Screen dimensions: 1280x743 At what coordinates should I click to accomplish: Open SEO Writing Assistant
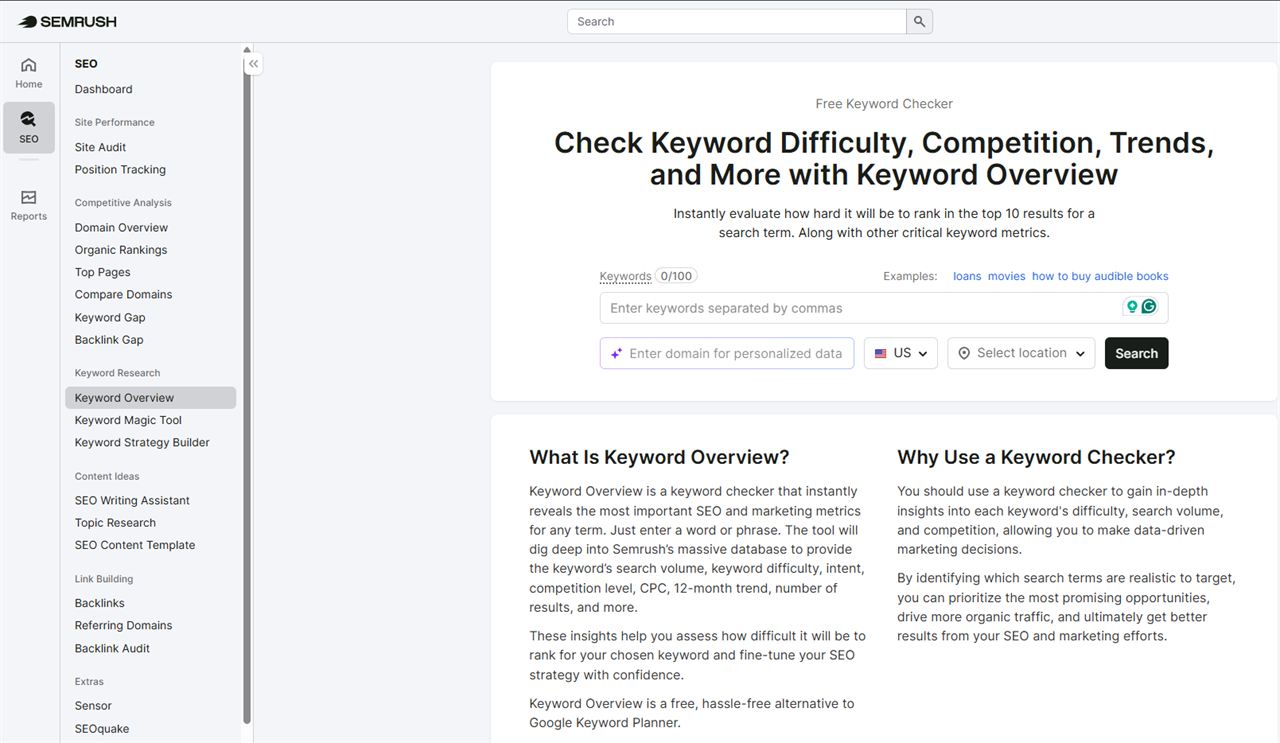[132, 500]
